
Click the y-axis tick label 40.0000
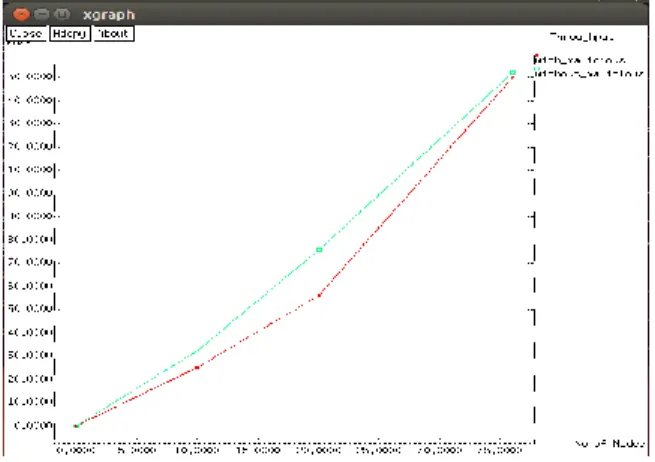(31, 333)
